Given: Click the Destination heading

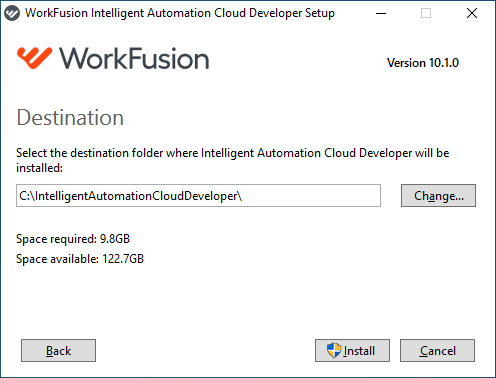Looking at the screenshot, I should [x=70, y=118].
